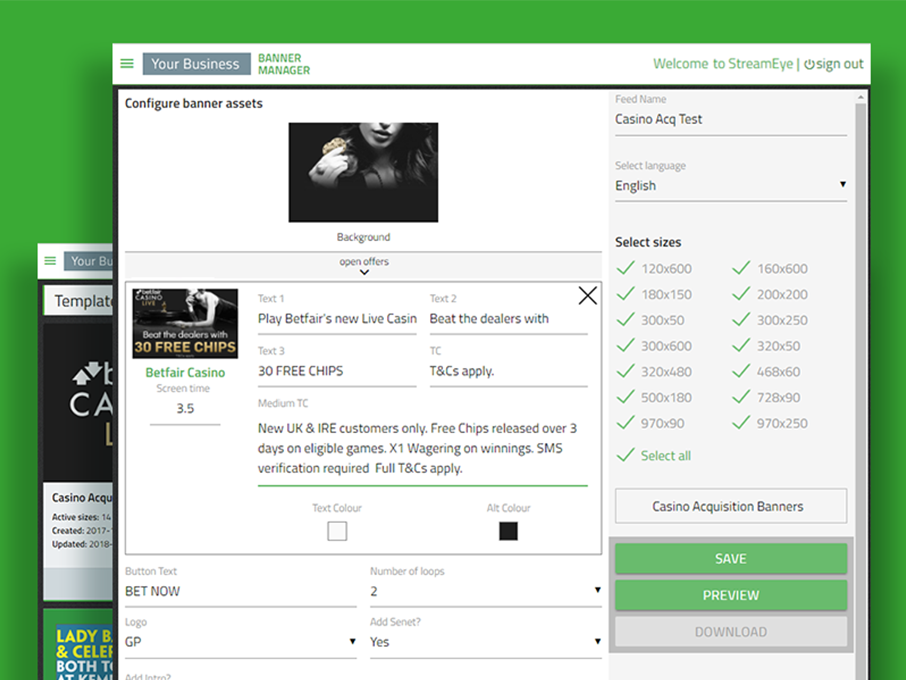This screenshot has height=680, width=906.
Task: Toggle the 320x480 size checkmark
Action: tap(626, 371)
